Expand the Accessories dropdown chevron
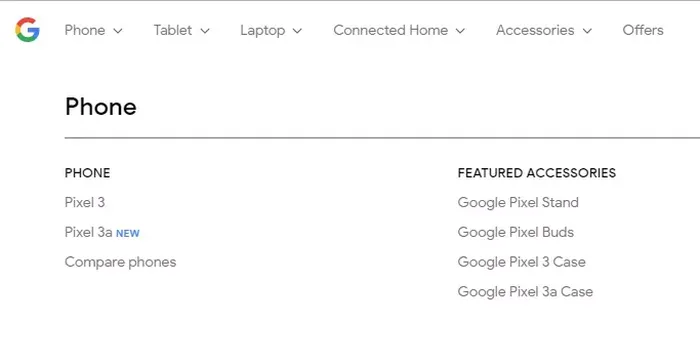This screenshot has height=361, width=700. 587,31
